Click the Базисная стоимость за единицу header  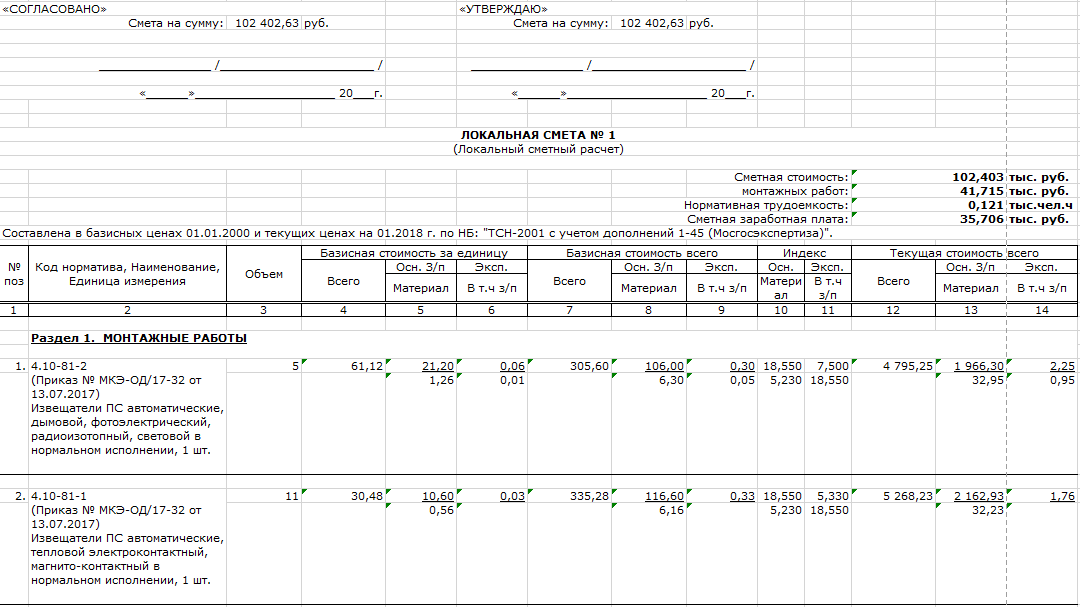(414, 253)
